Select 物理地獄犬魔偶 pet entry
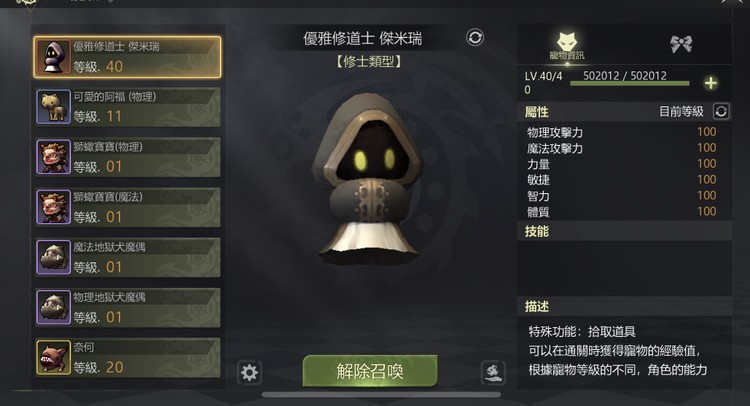 (x=127, y=307)
